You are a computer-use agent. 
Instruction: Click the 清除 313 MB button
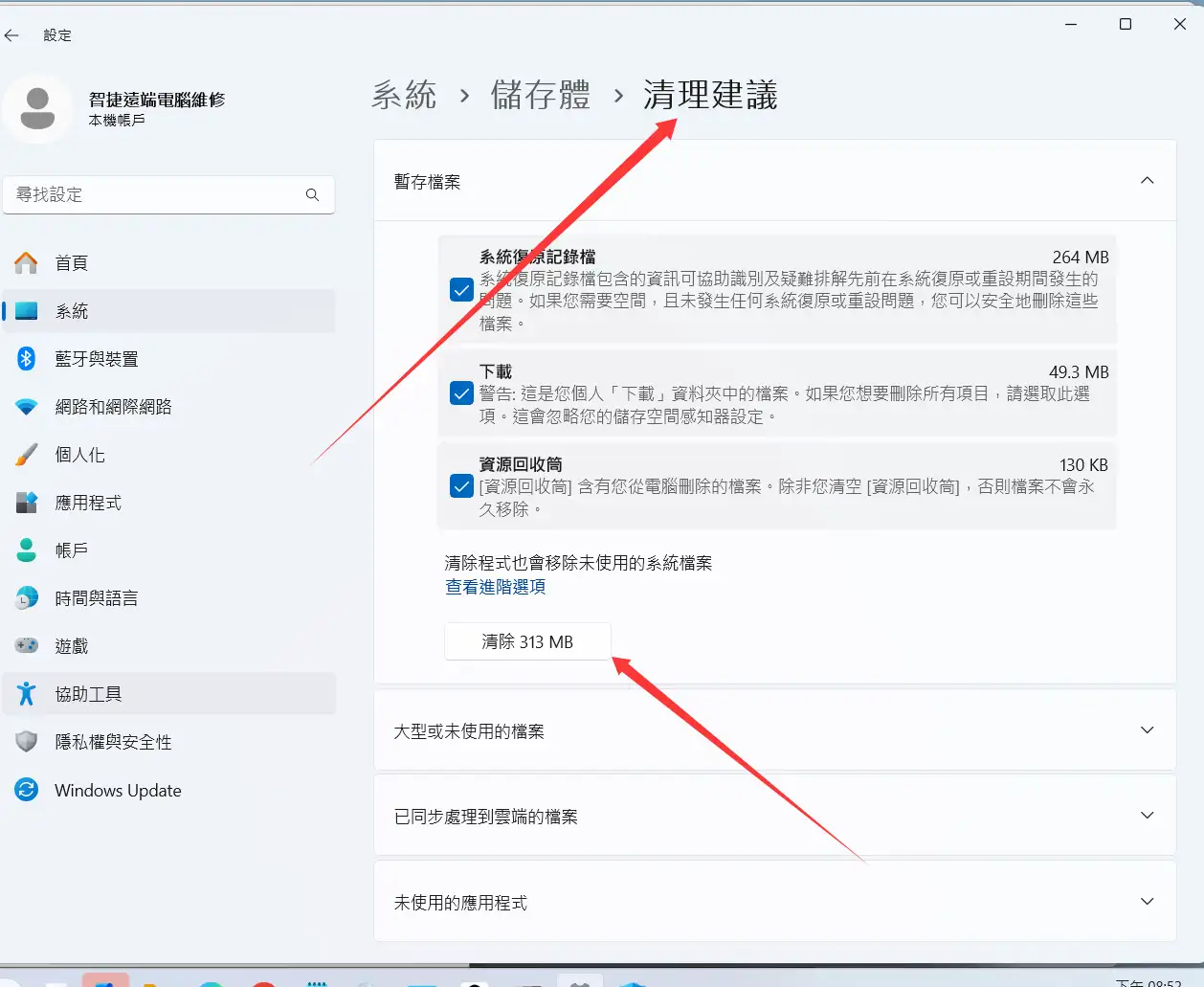click(527, 641)
